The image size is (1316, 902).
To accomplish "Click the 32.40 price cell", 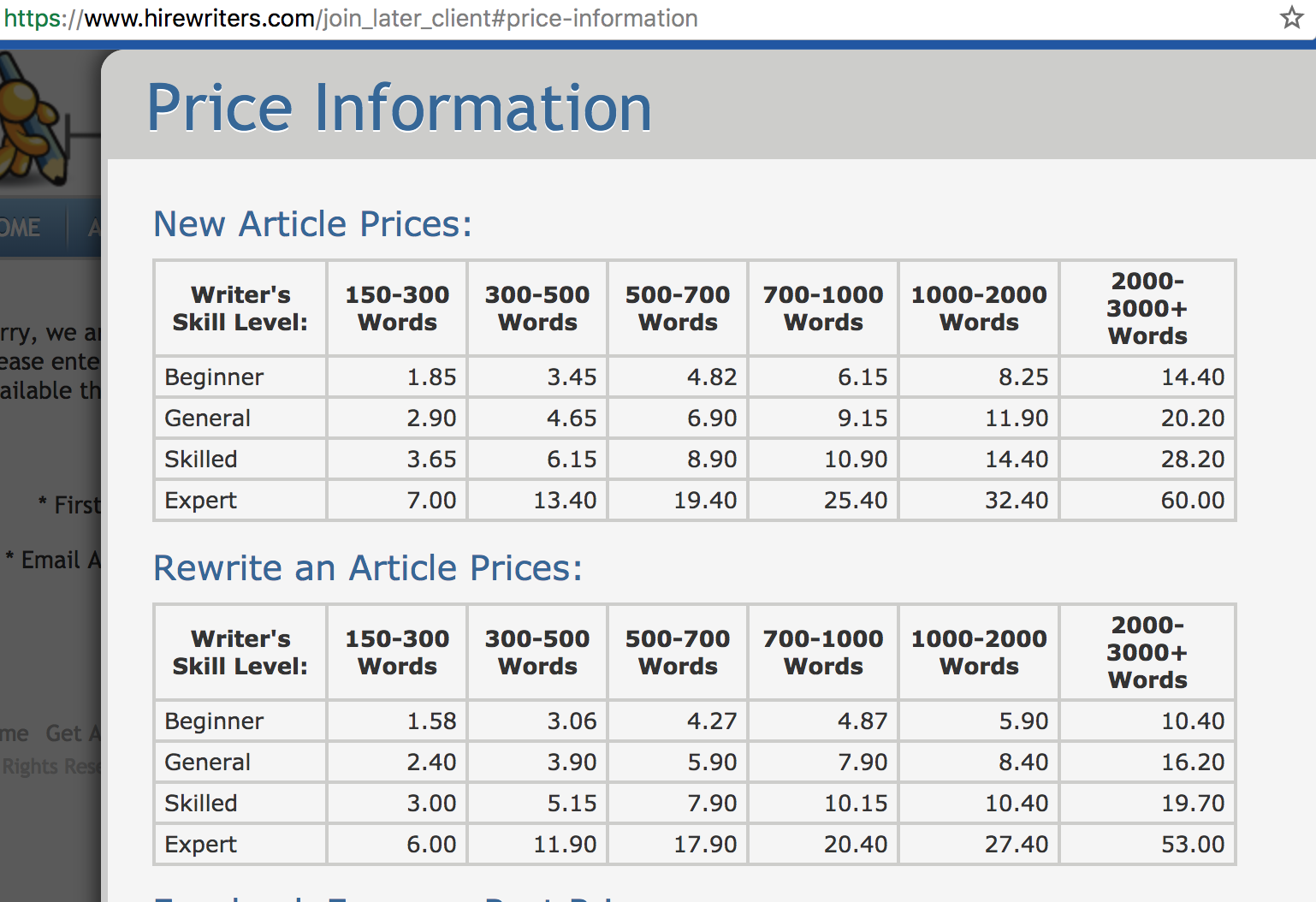I will (979, 500).
